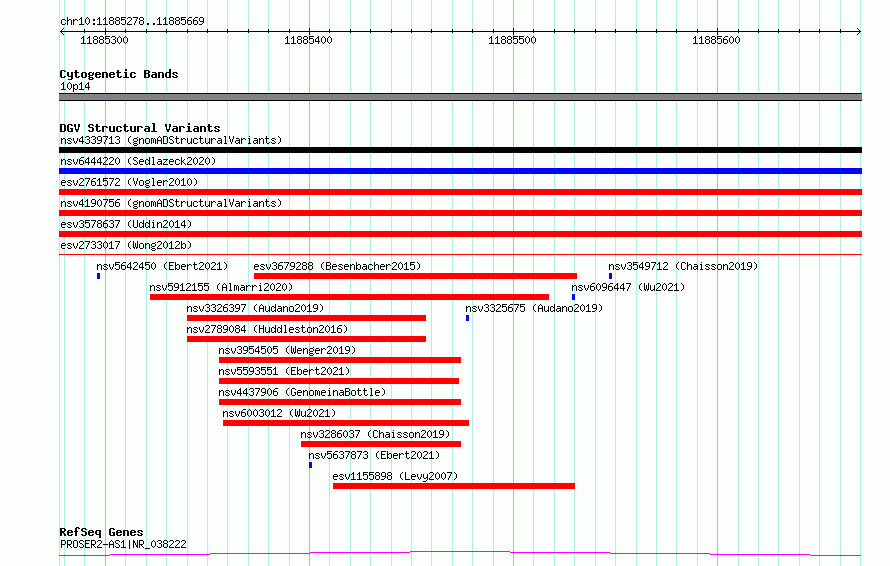Click the nsv4339713 gnomAD black variant bar
Image resolution: width=890 pixels, height=566 pixels.
point(460,150)
